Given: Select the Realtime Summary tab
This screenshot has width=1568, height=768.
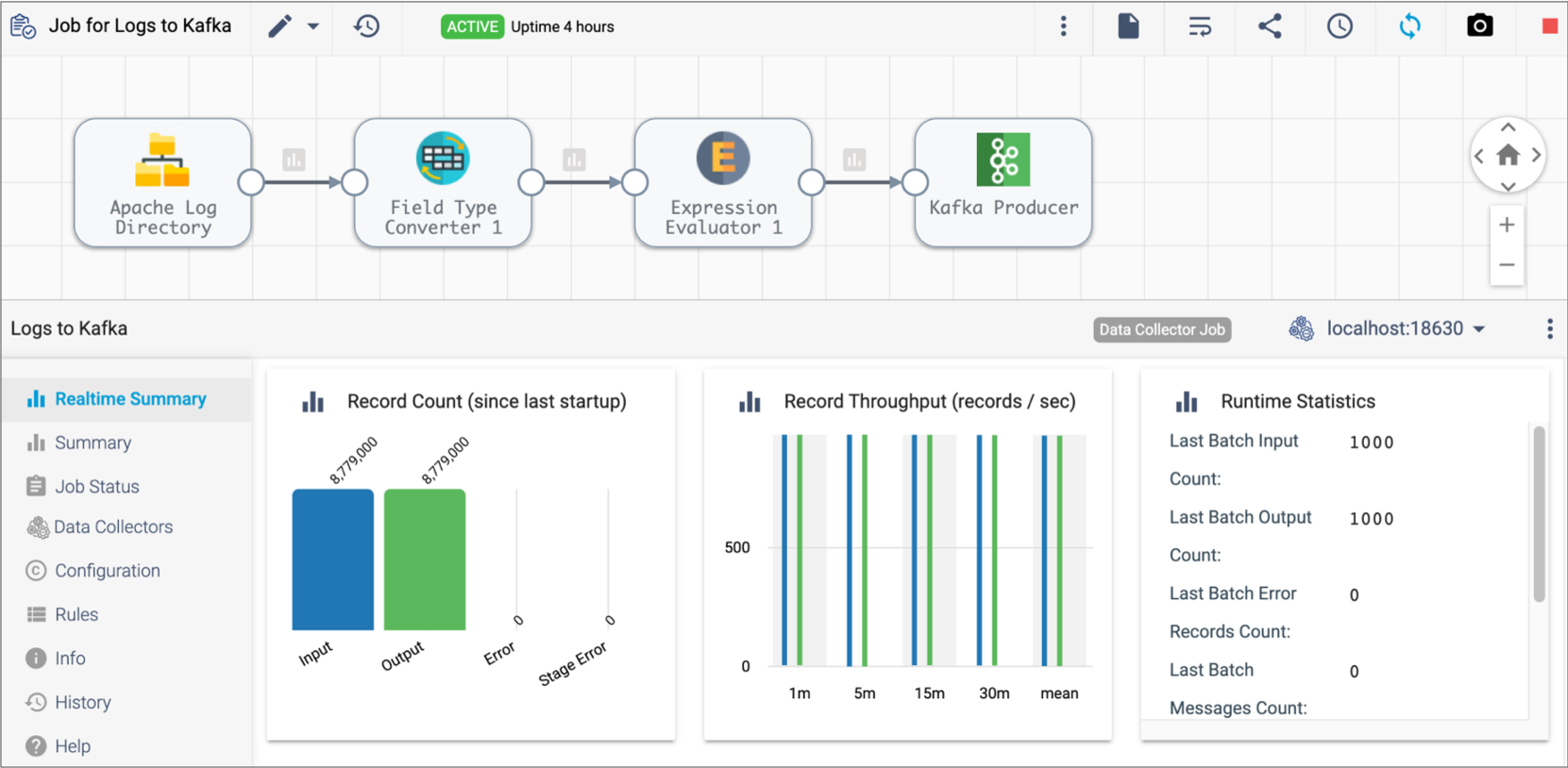Looking at the screenshot, I should (126, 399).
